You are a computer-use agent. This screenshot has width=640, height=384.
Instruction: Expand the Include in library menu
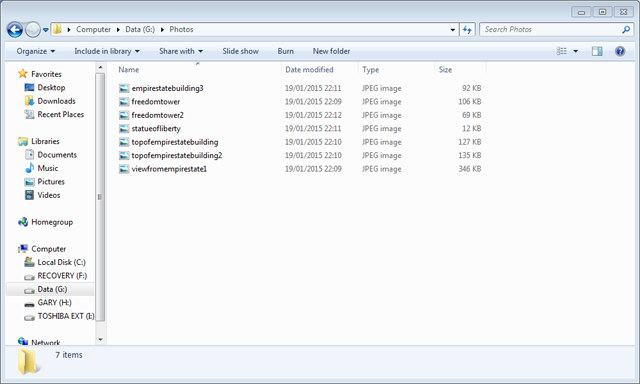[x=107, y=51]
